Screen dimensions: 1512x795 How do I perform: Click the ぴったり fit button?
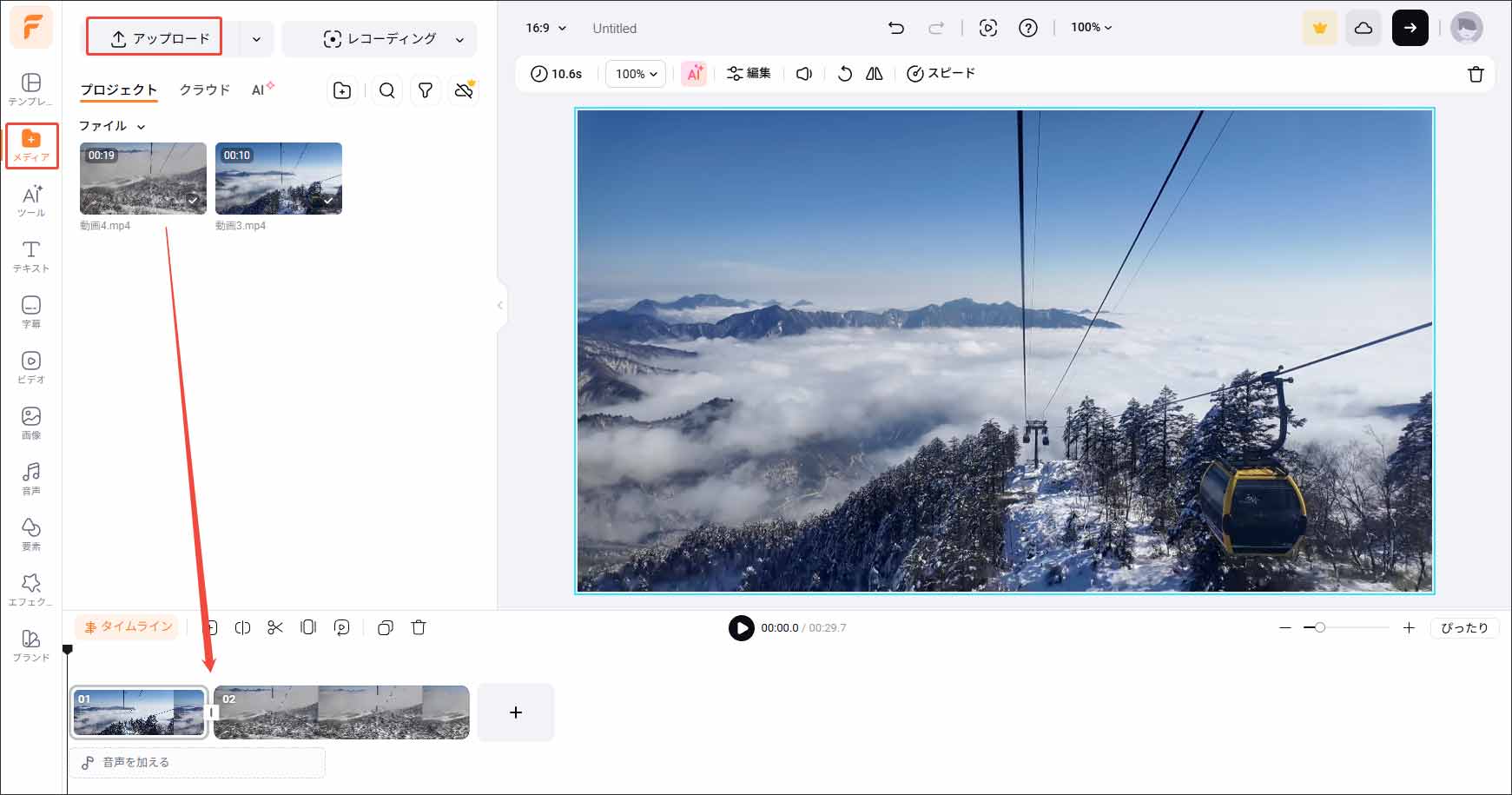point(1464,627)
